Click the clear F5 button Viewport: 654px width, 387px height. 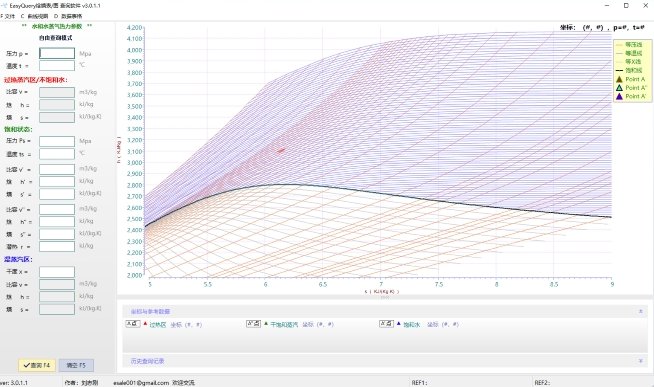pos(76,365)
